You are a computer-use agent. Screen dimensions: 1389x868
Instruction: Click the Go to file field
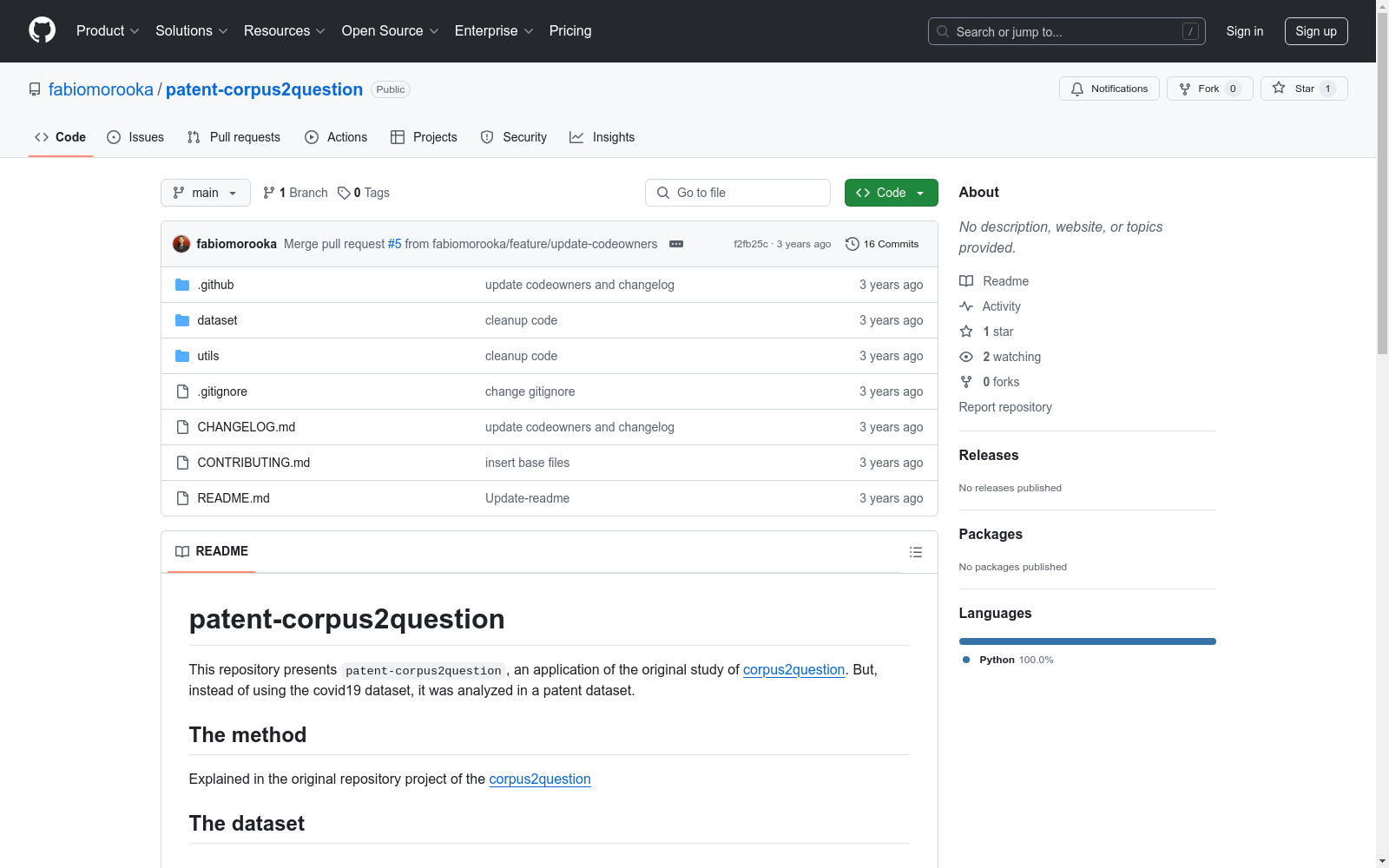(x=738, y=193)
